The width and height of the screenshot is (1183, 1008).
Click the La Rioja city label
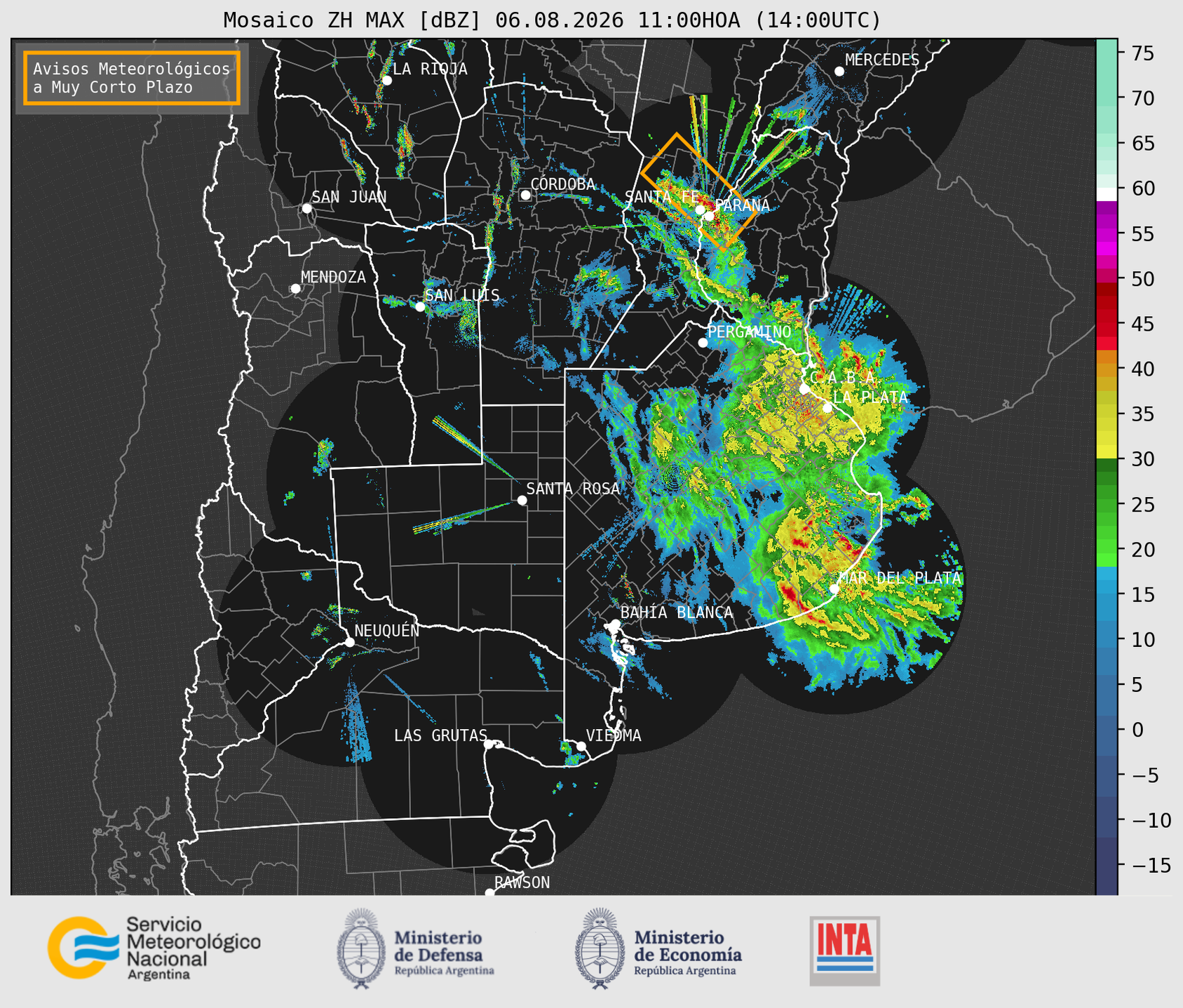click(x=430, y=69)
